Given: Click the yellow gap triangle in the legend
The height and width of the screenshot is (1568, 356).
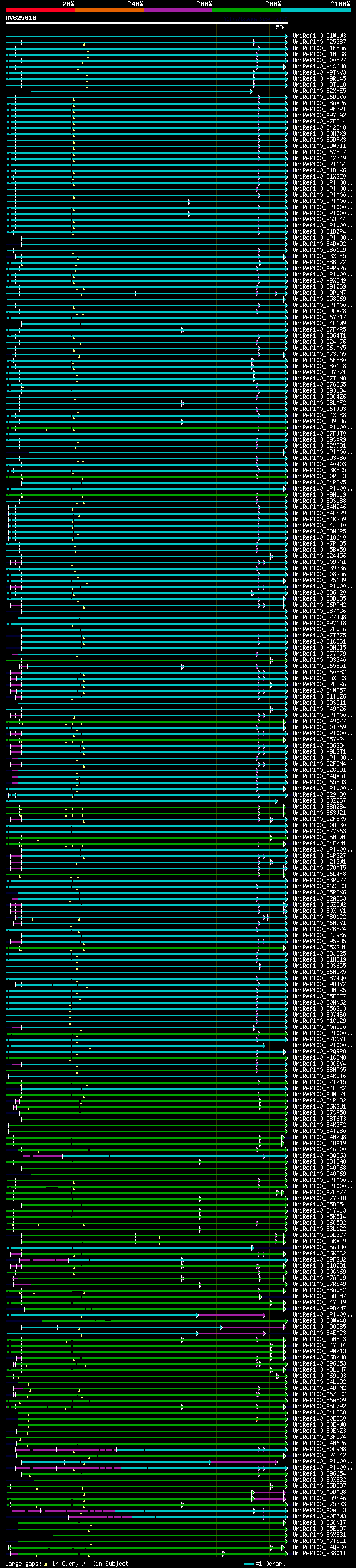Looking at the screenshot, I should [x=46, y=1563].
